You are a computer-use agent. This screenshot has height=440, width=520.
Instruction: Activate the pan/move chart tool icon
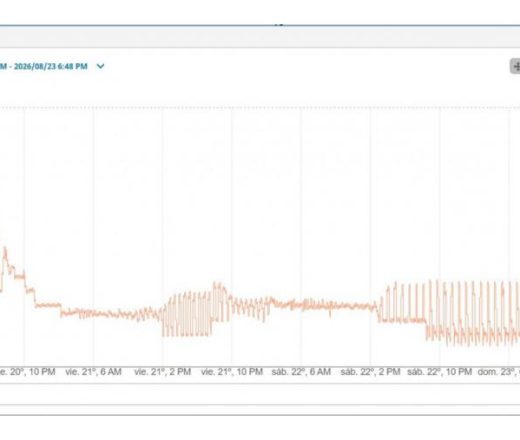pos(516,66)
